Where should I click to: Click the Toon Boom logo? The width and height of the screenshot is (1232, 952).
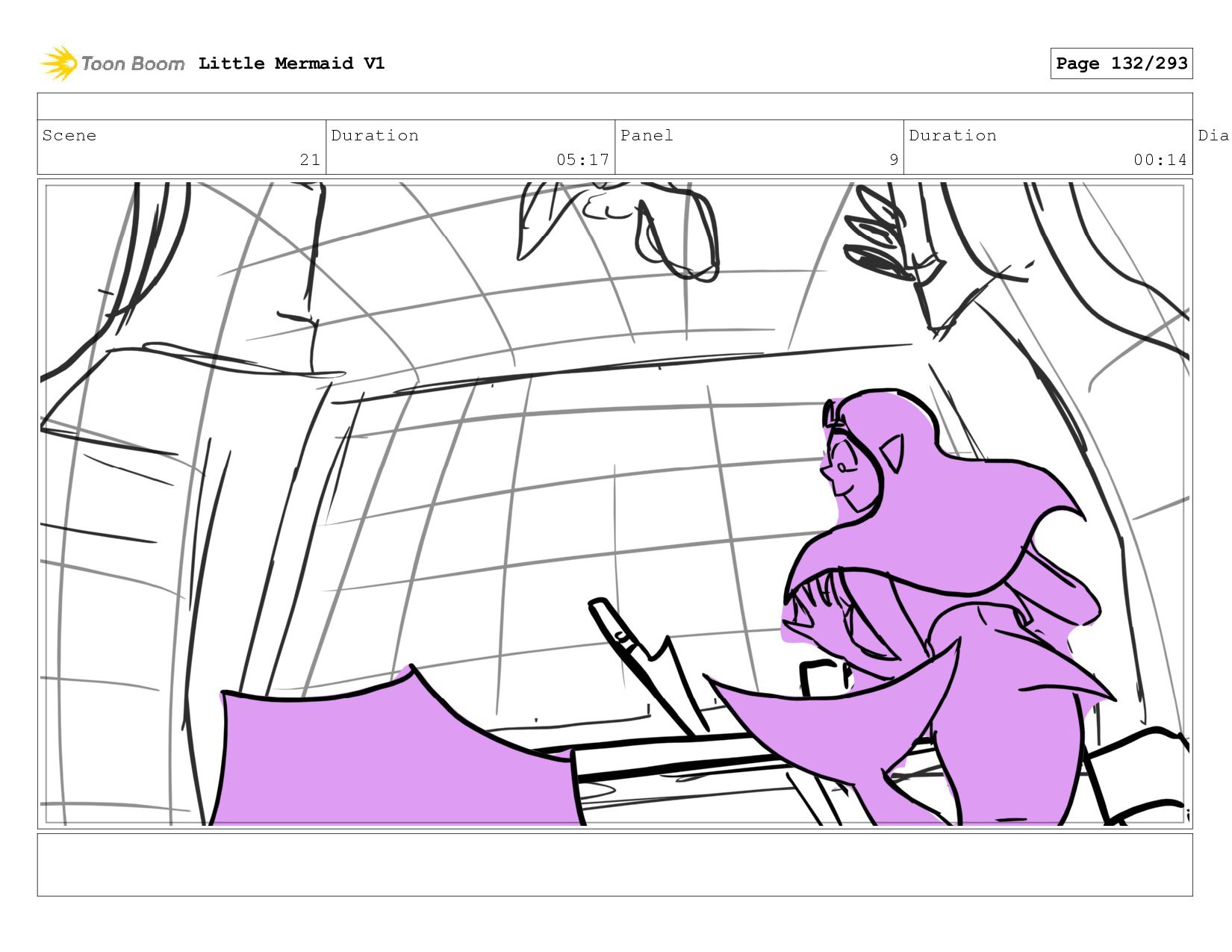pos(112,63)
